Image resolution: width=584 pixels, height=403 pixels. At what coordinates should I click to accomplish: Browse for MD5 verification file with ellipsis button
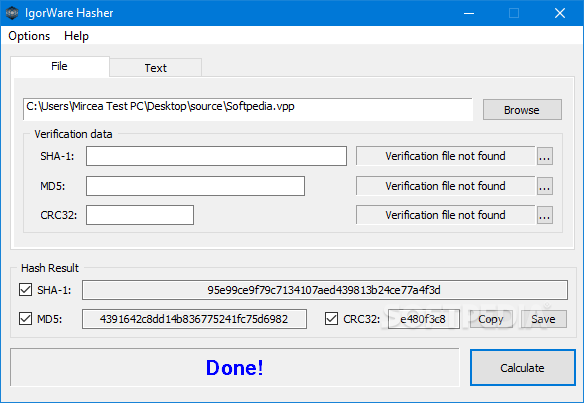point(545,186)
